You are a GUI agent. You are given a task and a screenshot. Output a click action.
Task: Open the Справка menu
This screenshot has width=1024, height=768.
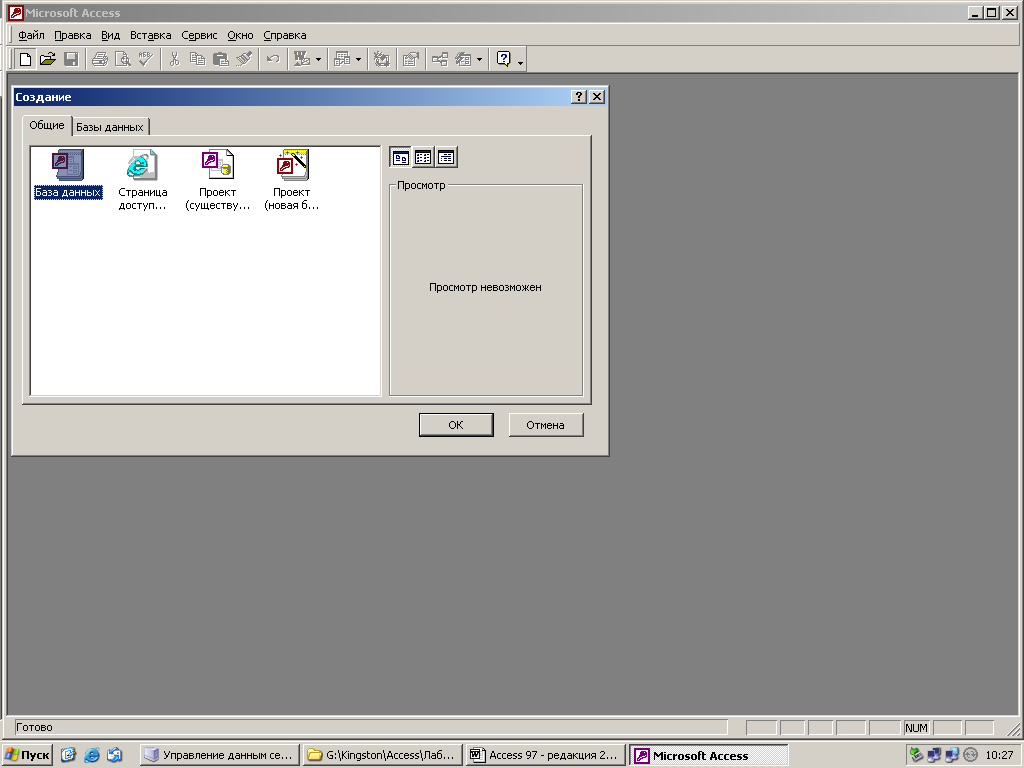coord(285,35)
